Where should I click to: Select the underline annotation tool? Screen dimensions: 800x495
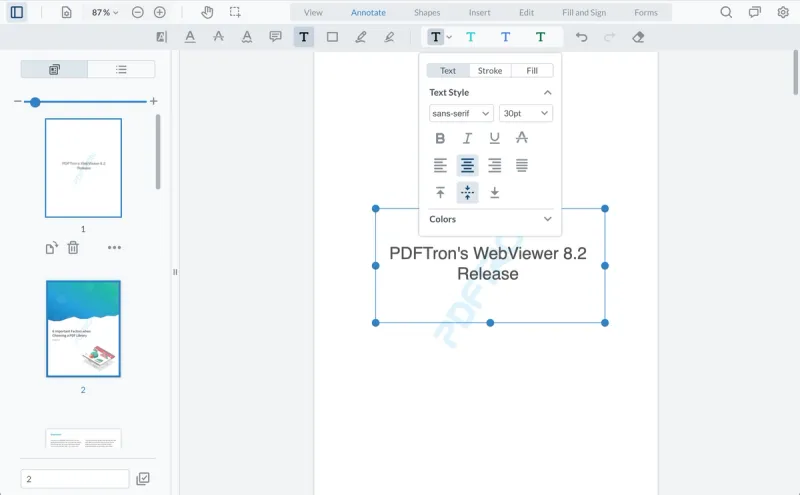(x=190, y=37)
